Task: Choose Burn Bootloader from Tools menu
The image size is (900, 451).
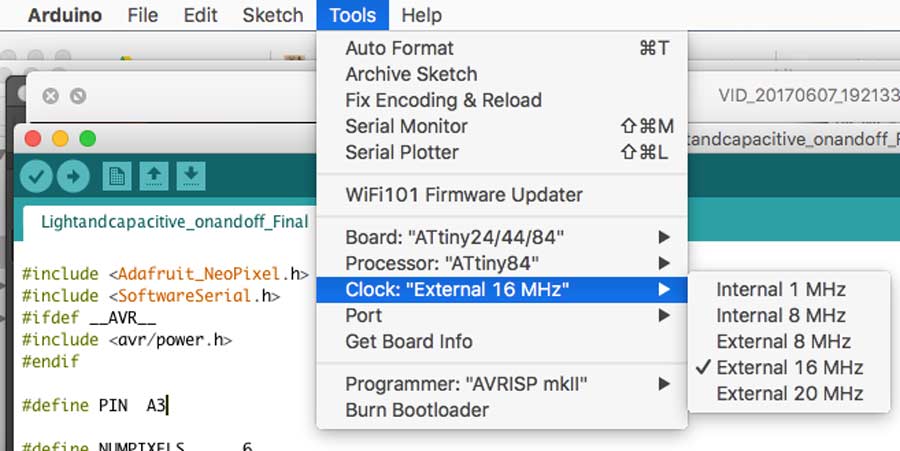Action: [417, 410]
